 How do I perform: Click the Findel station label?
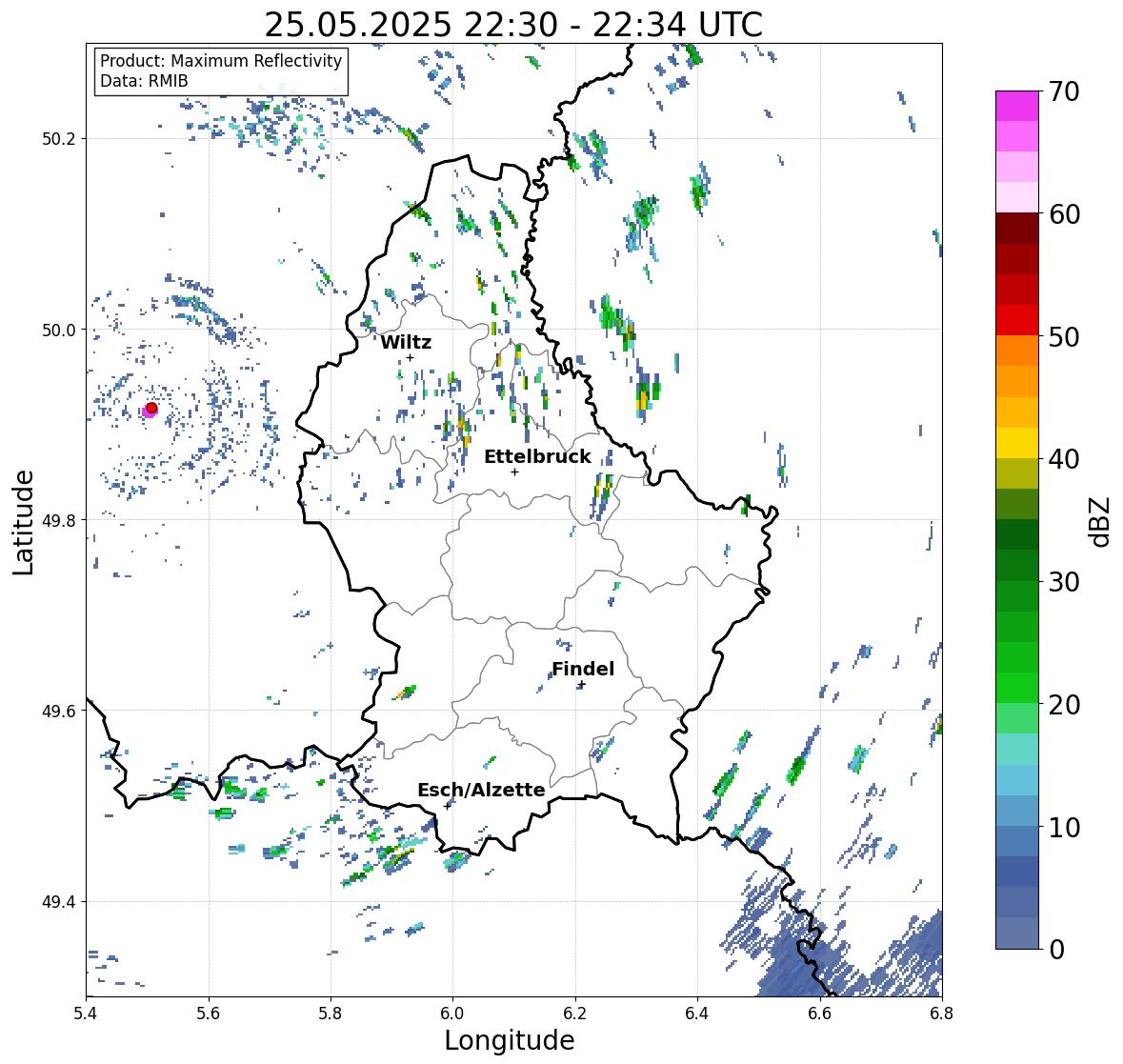(583, 669)
